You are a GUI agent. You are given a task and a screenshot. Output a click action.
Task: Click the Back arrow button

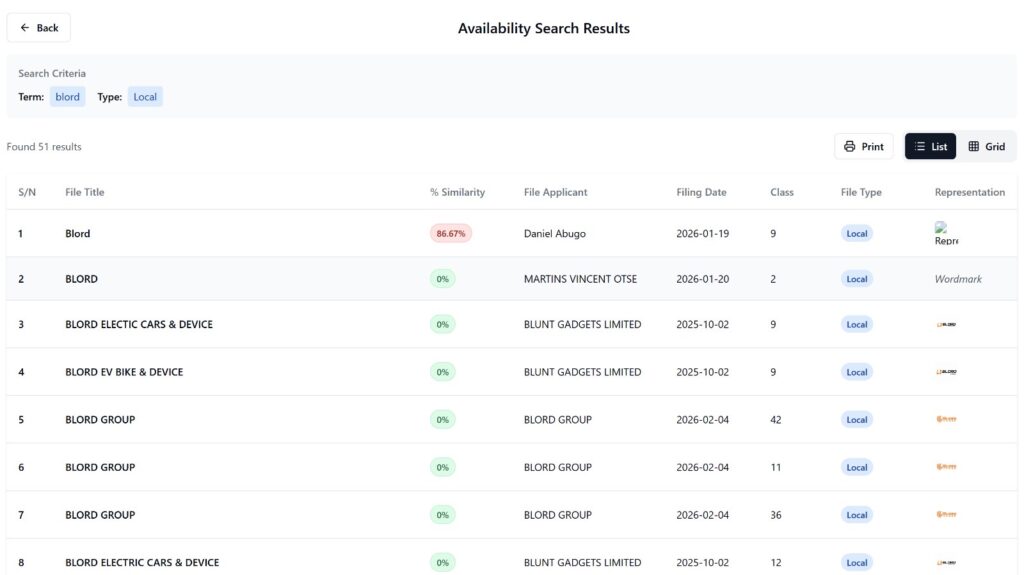(39, 28)
